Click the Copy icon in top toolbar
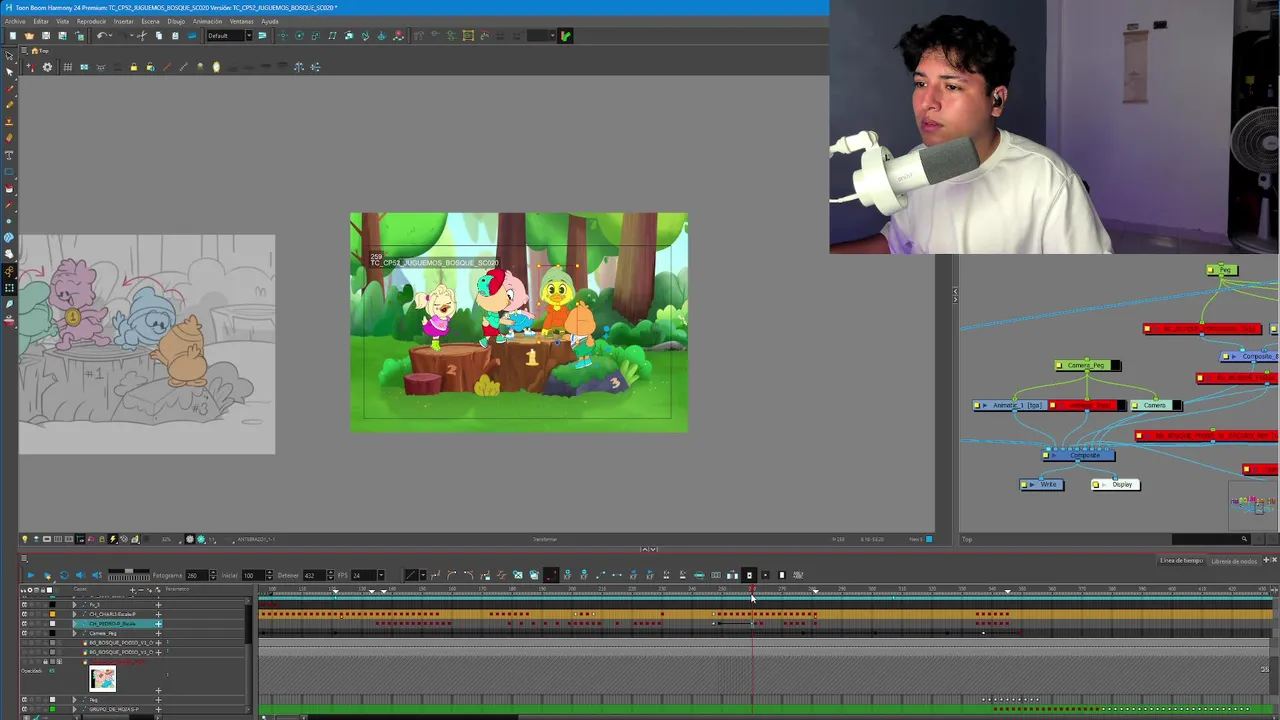Viewport: 1280px width, 720px height. (158, 36)
